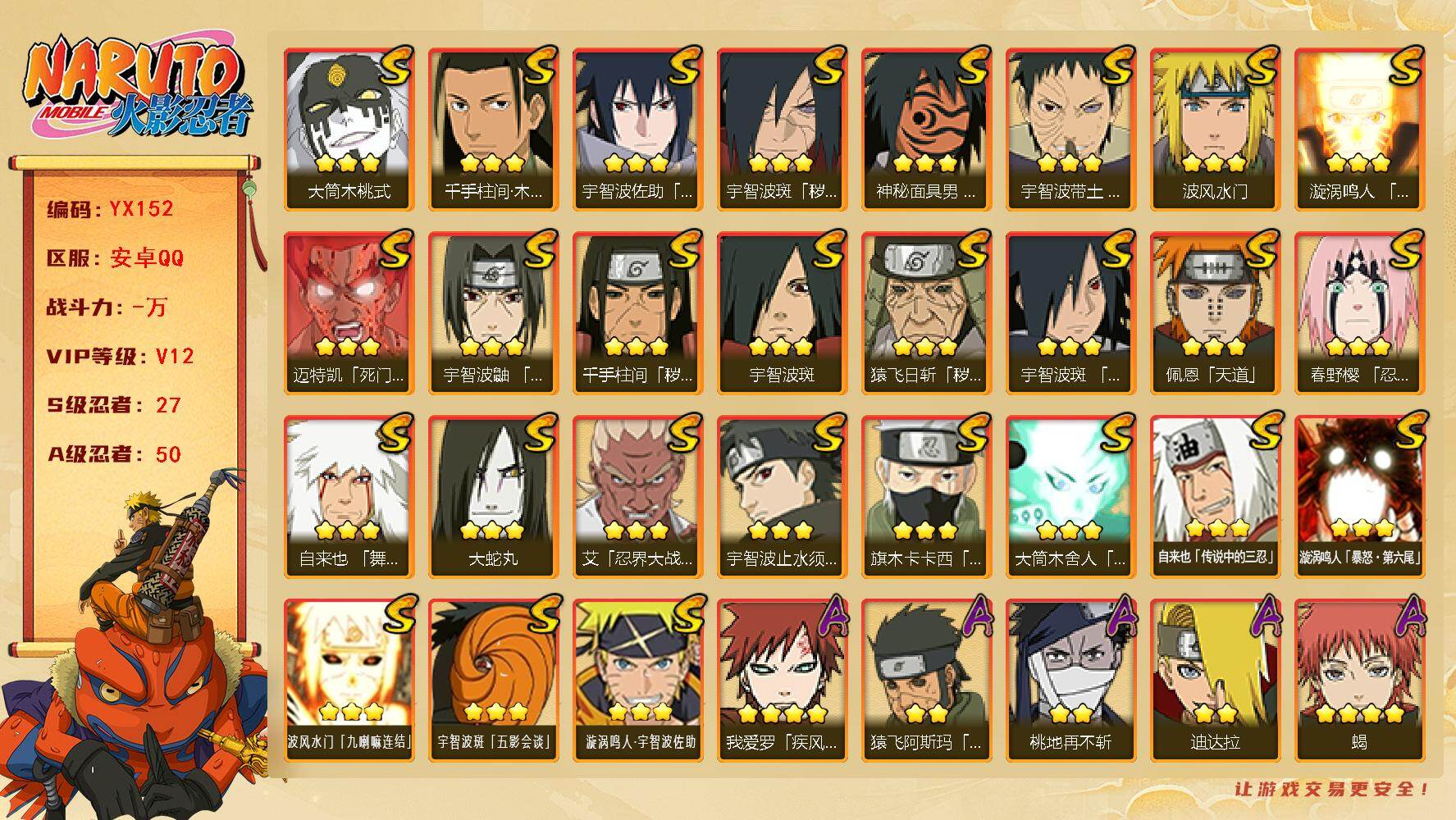
Task: Pick the 迪达拉 A-rank ninja card
Action: (1215, 680)
